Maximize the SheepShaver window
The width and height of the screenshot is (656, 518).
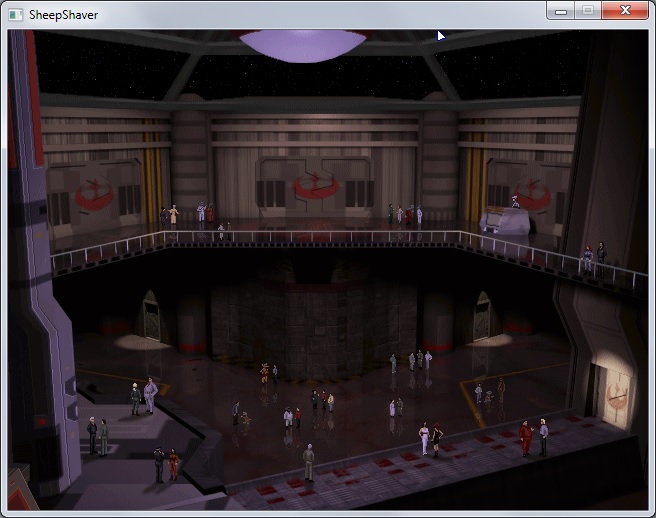588,11
